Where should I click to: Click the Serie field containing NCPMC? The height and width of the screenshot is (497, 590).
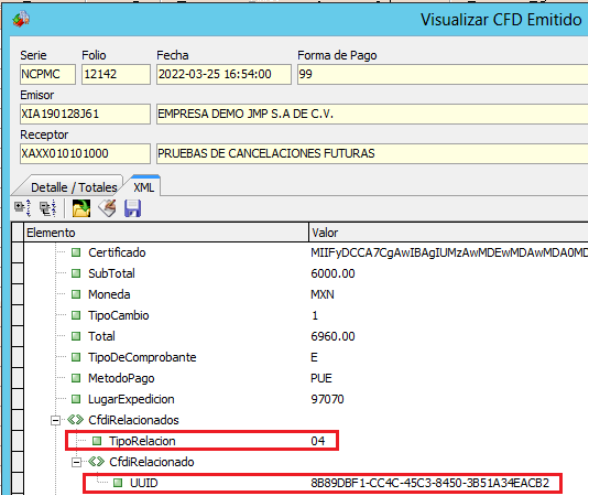click(x=48, y=74)
